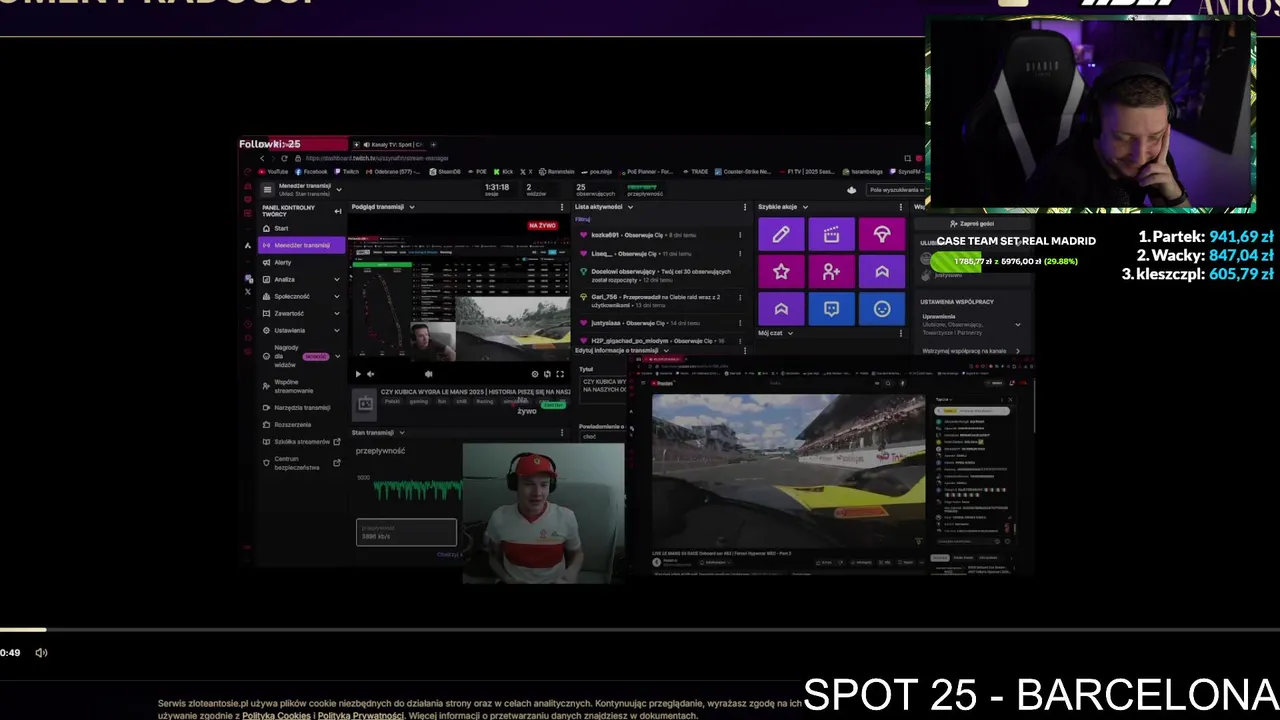
Task: Click the preview player settings gear
Action: pos(534,374)
